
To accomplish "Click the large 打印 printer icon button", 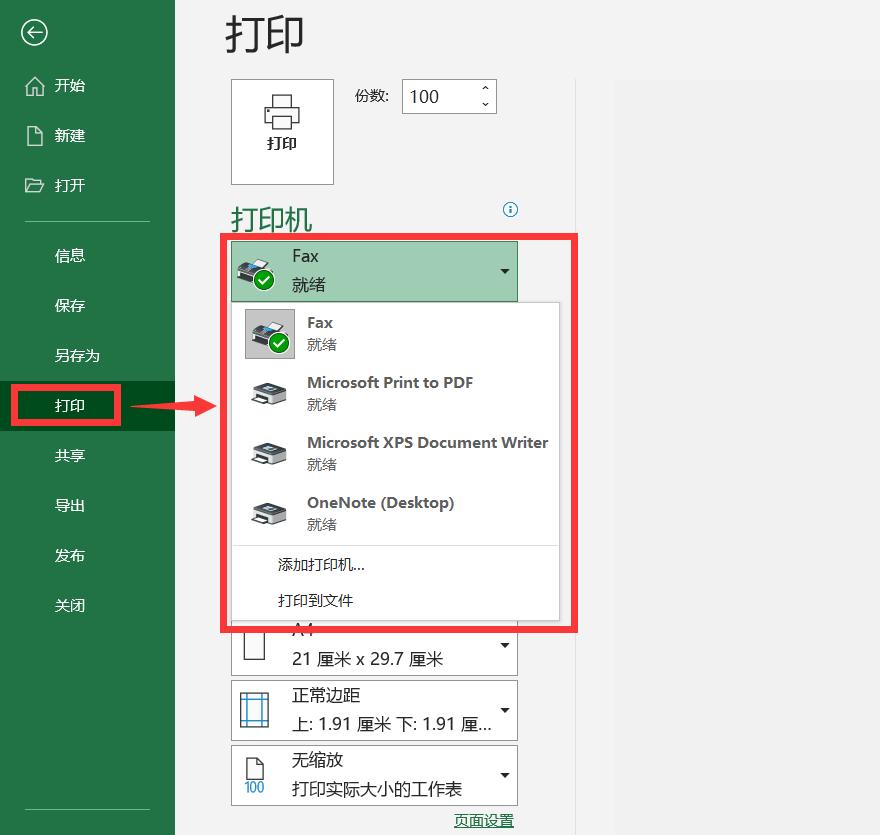I will coord(282,131).
